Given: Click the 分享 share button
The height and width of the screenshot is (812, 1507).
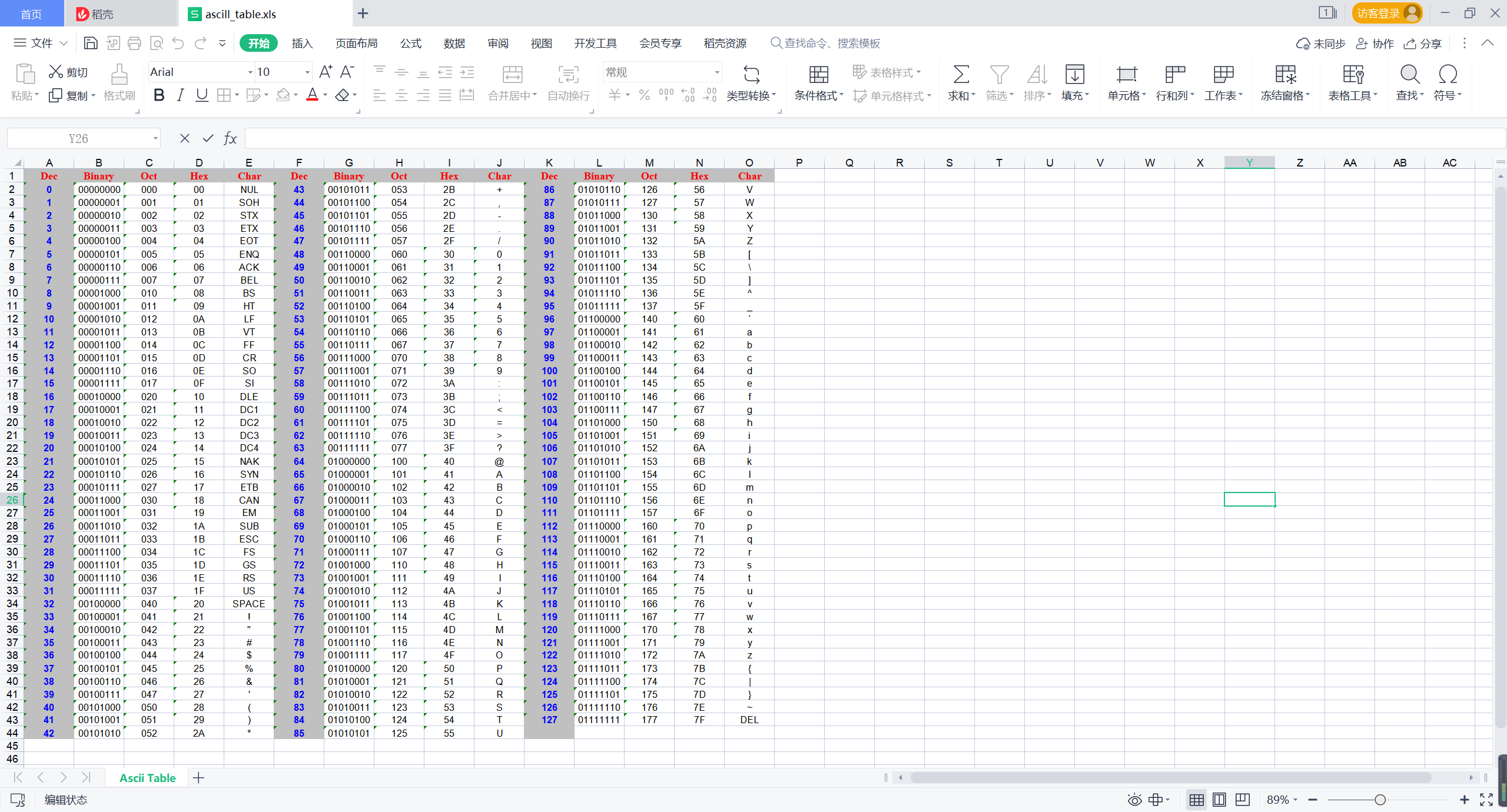Looking at the screenshot, I should [x=1423, y=44].
